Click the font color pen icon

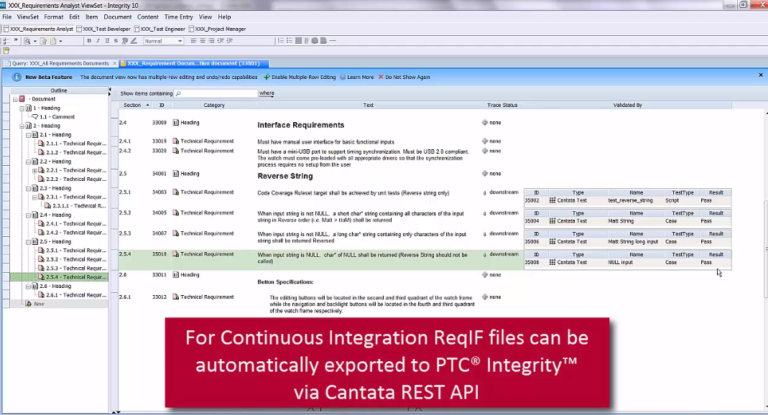click(x=134, y=41)
